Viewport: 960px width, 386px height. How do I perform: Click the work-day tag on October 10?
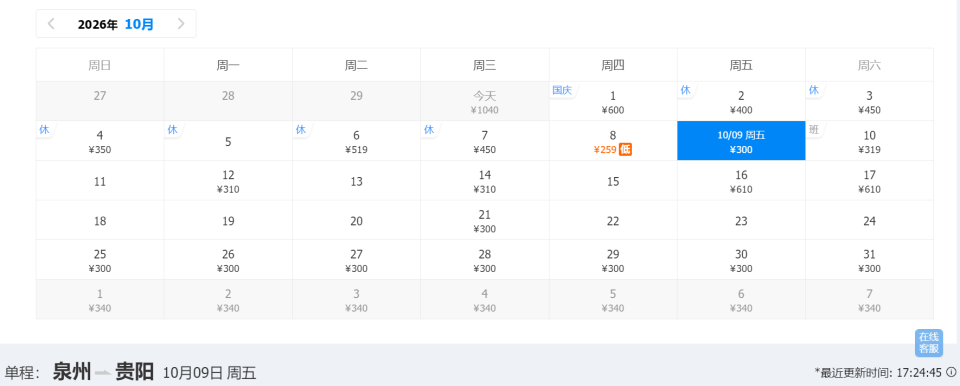[814, 129]
